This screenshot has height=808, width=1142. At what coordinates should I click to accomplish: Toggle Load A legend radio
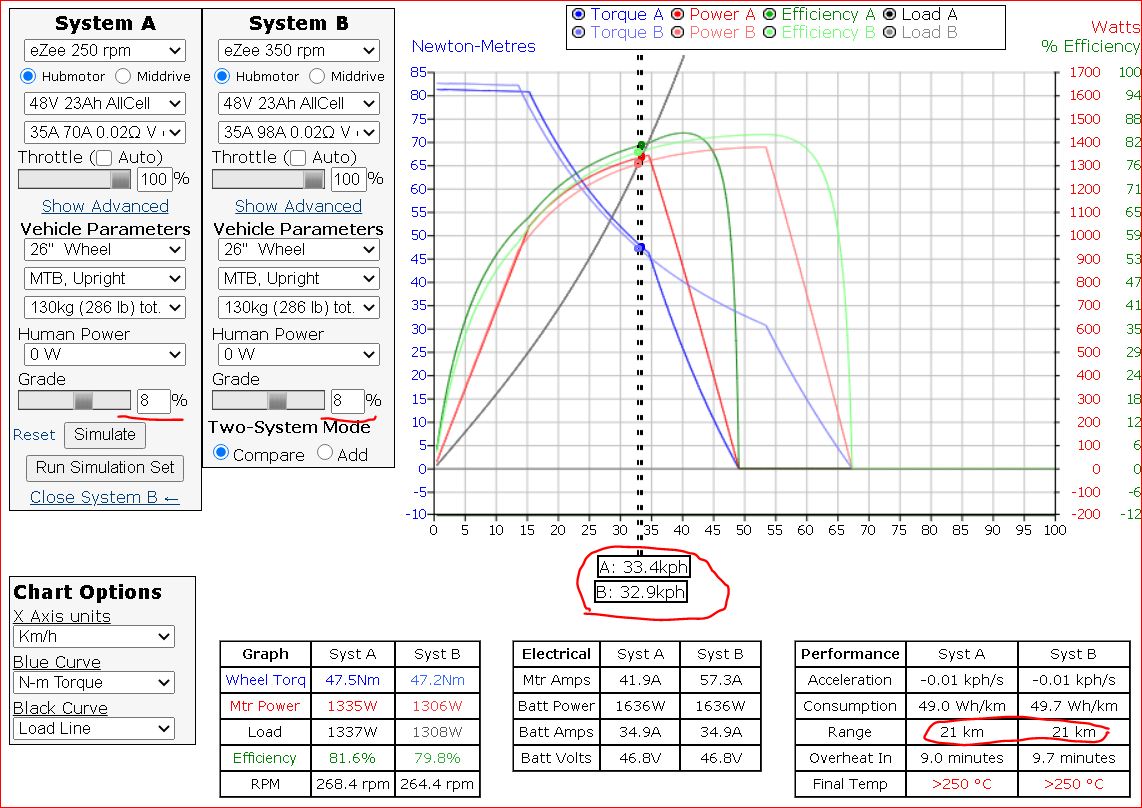click(889, 15)
